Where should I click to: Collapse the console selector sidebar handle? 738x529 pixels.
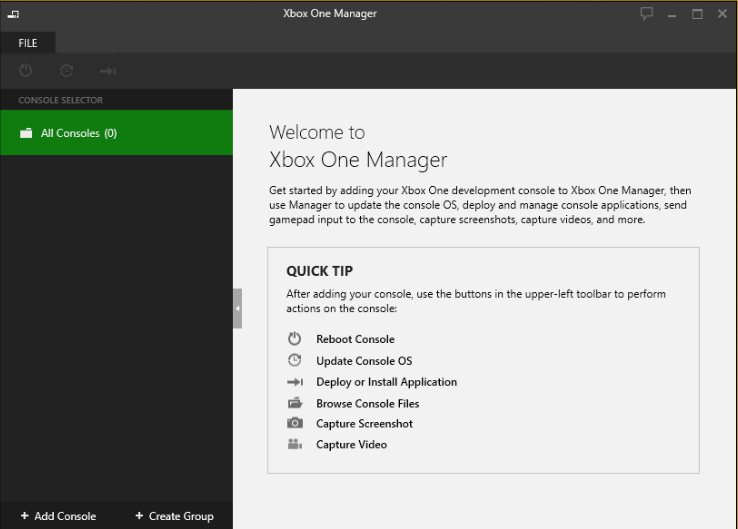237,309
